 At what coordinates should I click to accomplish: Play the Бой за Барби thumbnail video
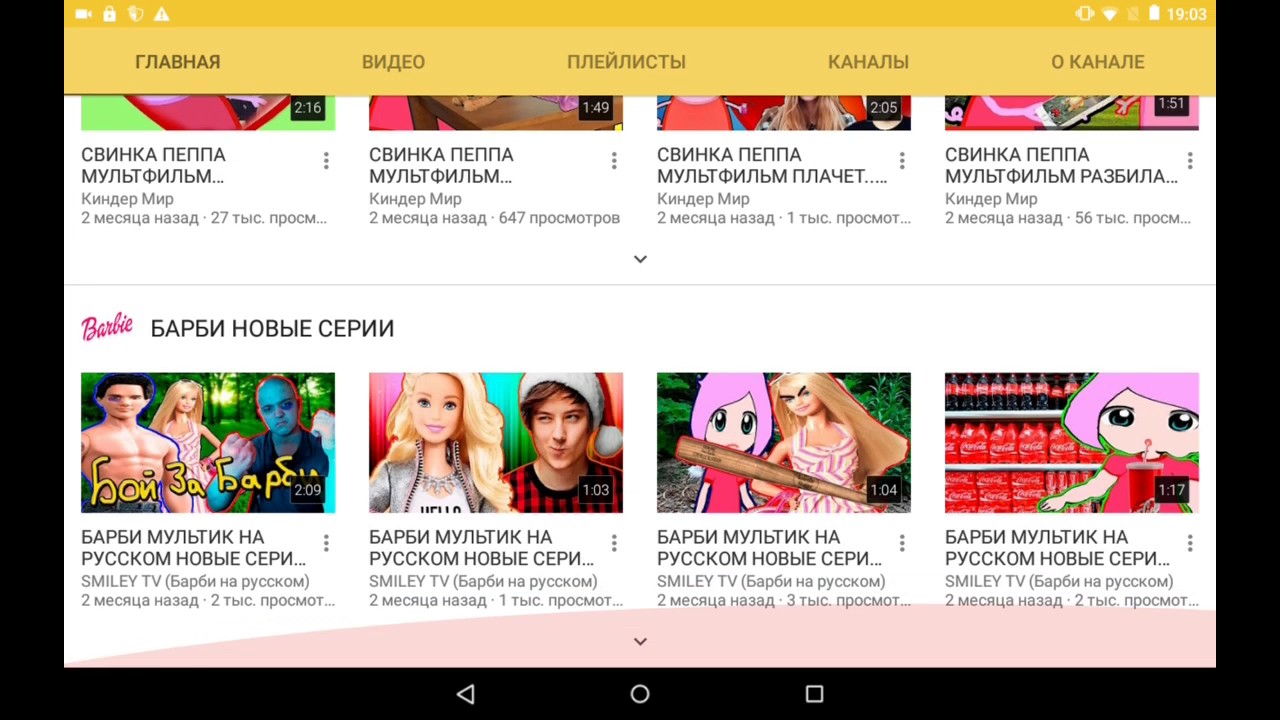coord(208,443)
